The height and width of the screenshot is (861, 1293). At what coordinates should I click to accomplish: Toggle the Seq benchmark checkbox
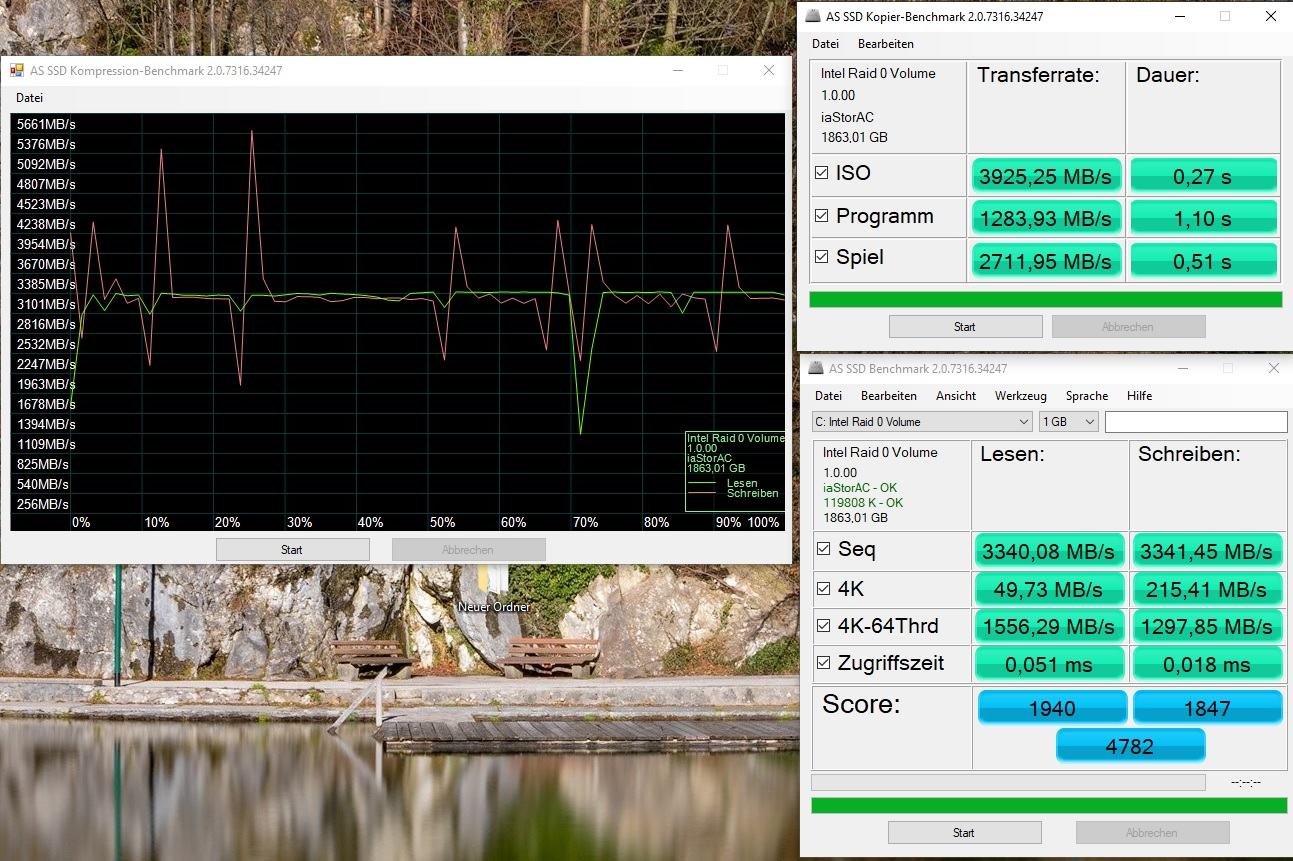pos(824,549)
